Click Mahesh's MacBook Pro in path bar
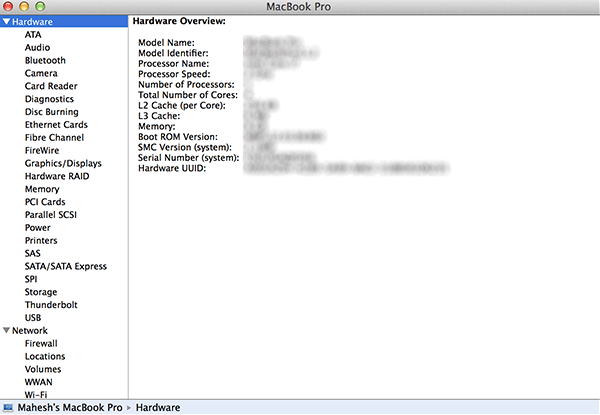The height and width of the screenshot is (415, 600). click(70, 407)
